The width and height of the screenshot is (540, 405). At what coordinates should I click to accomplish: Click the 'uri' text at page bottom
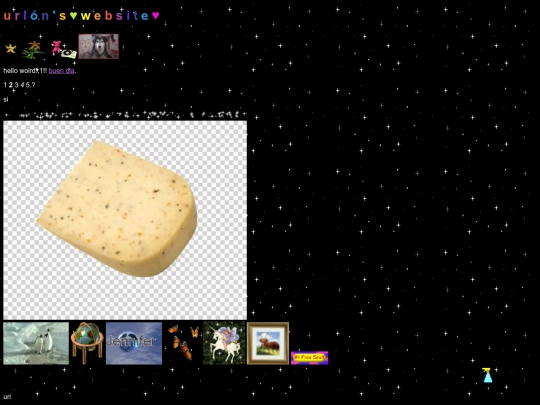click(x=7, y=397)
